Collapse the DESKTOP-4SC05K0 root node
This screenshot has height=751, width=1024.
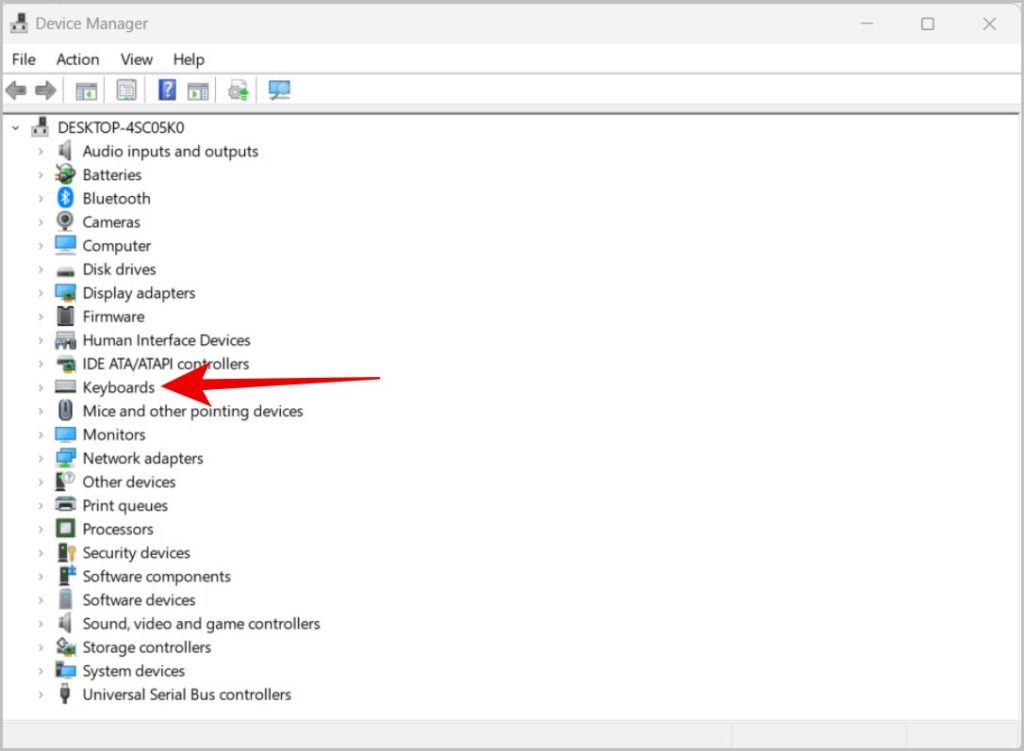(15, 128)
